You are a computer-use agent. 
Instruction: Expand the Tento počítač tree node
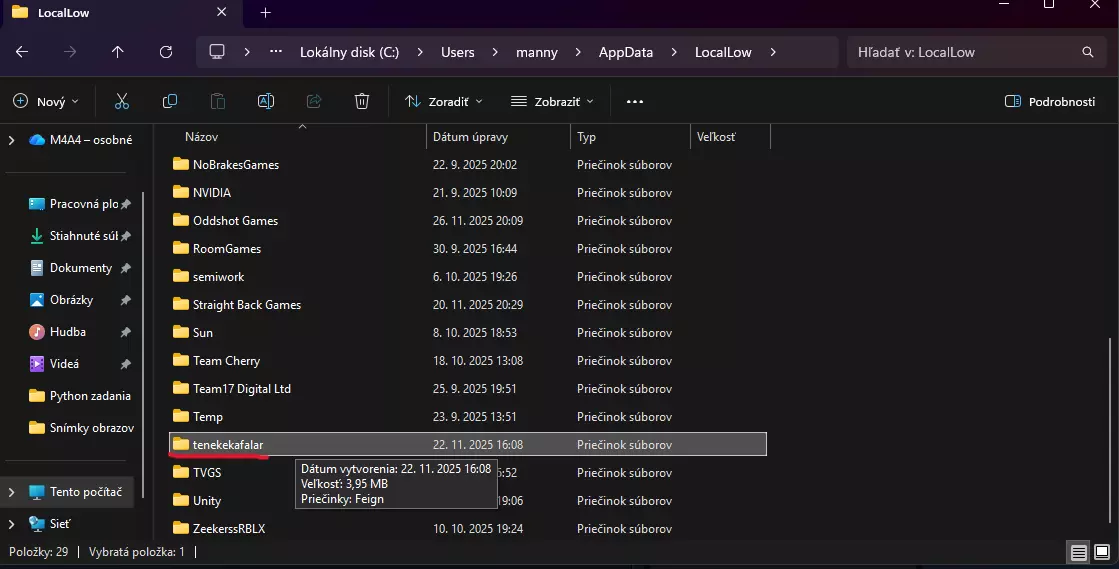[x=11, y=492]
